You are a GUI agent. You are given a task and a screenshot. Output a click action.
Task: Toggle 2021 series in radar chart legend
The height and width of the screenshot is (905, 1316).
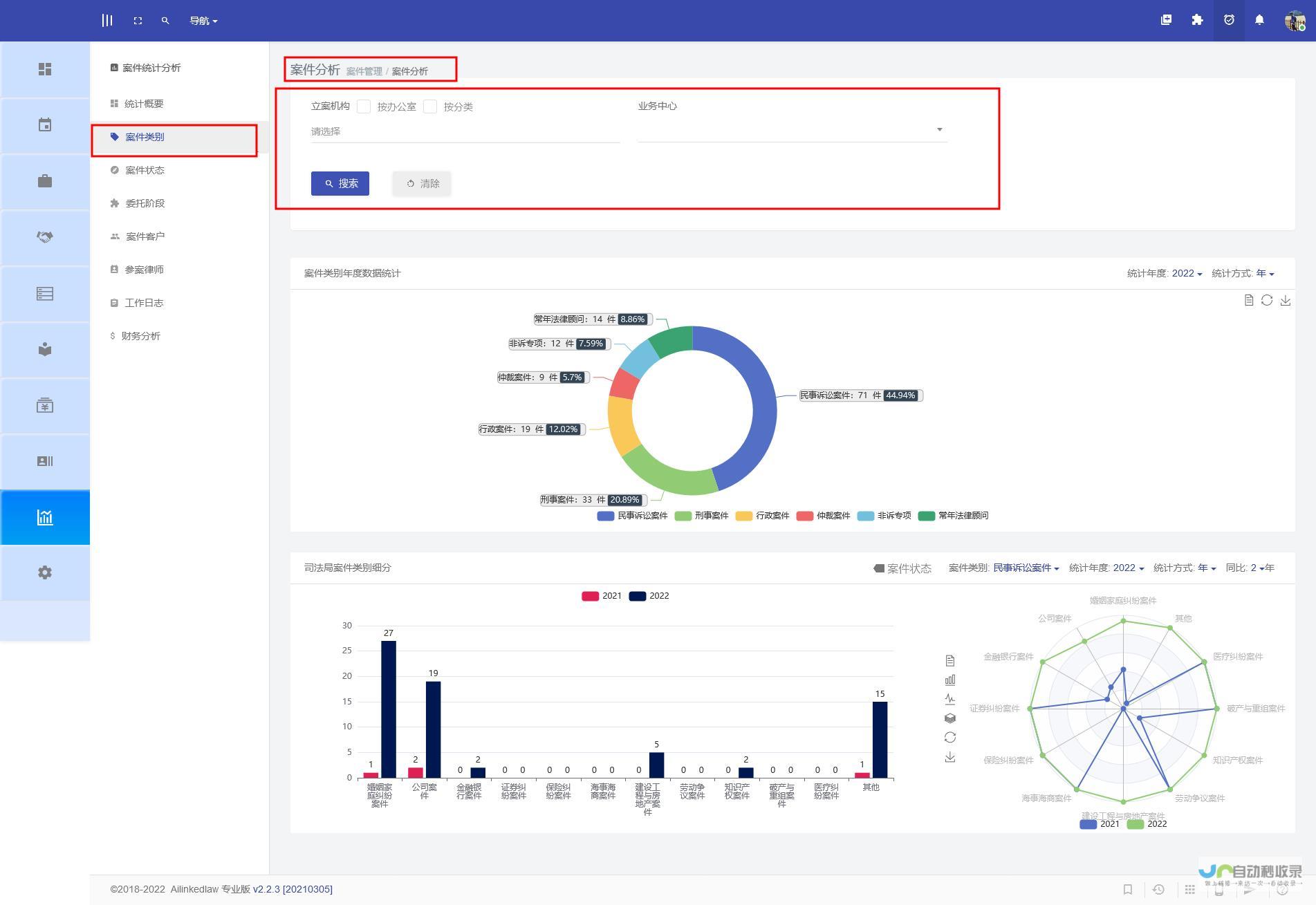[1100, 824]
